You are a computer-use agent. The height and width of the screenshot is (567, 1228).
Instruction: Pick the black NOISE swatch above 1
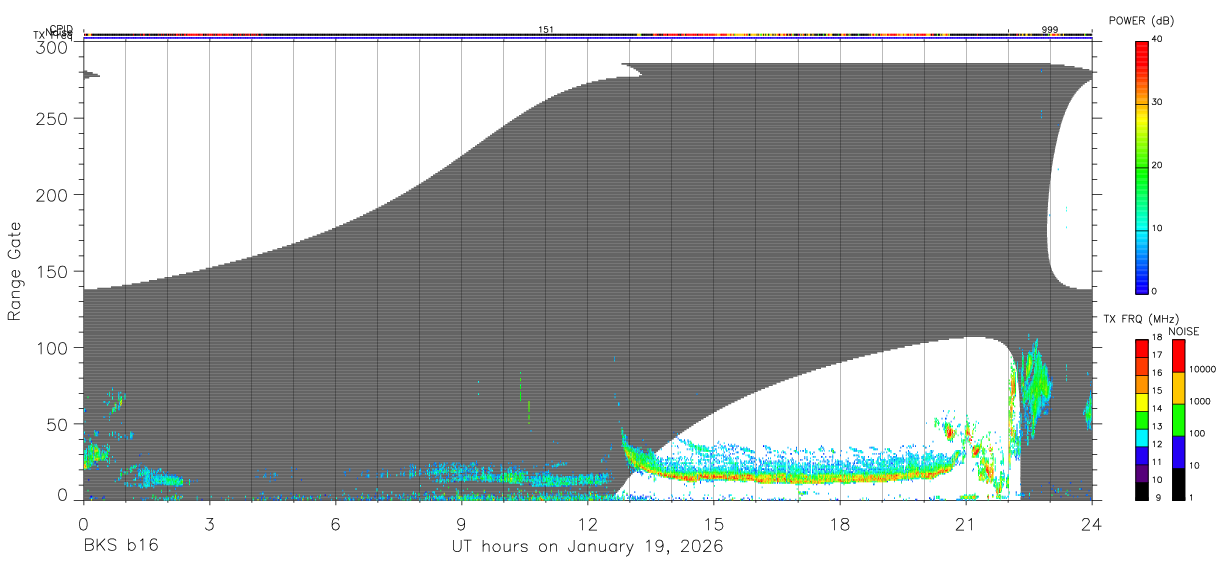1179,485
